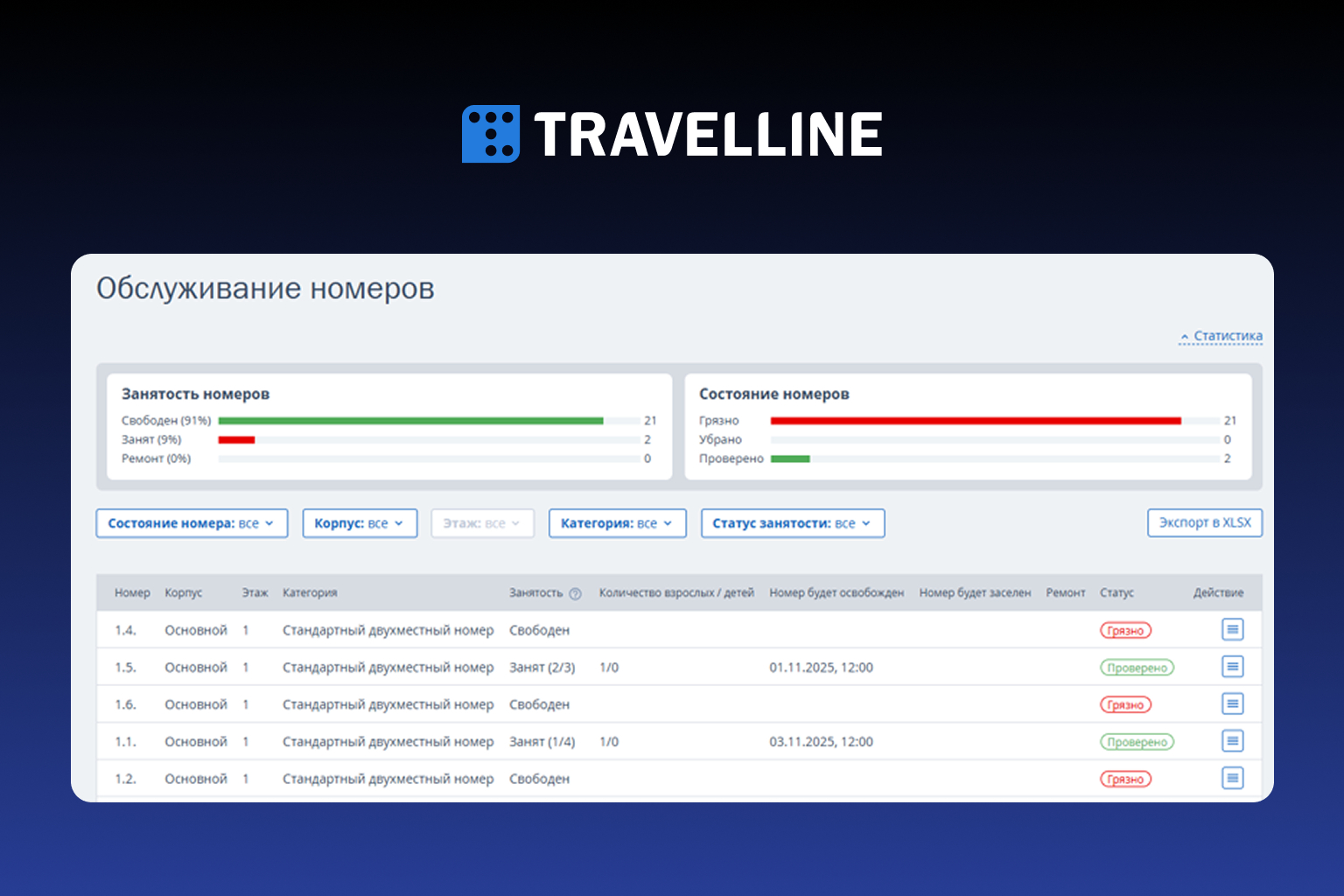The image size is (1344, 896).
Task: Click the checkout date 03.11.2025, 12:00
Action: (821, 742)
